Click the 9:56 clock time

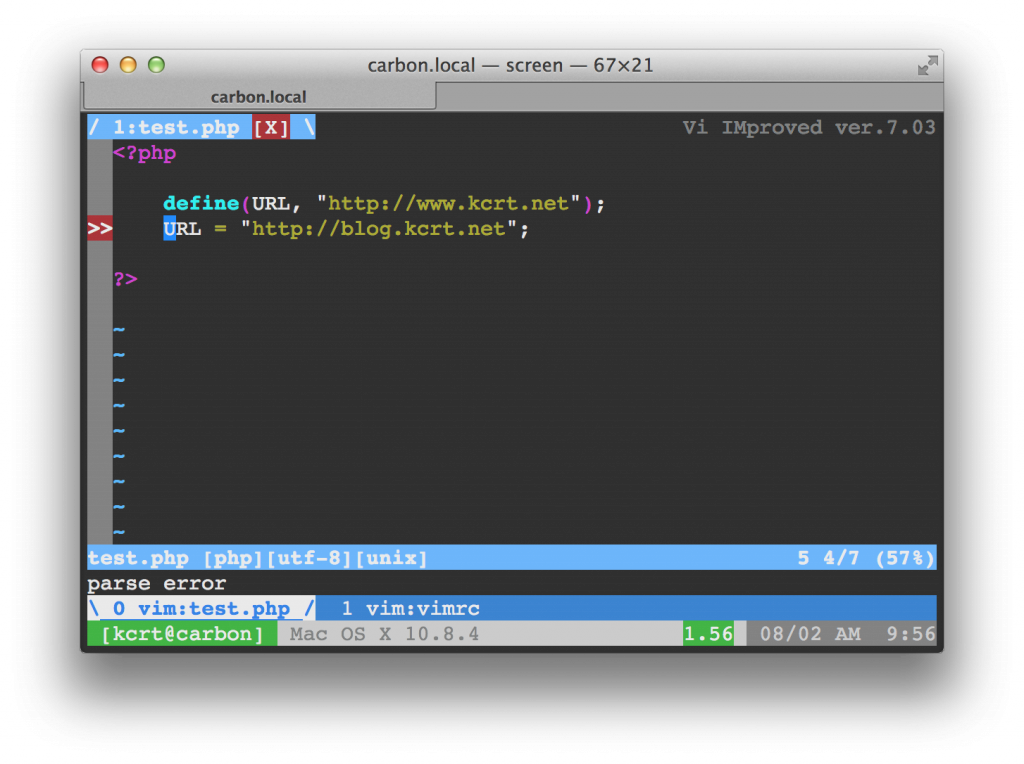(x=911, y=634)
